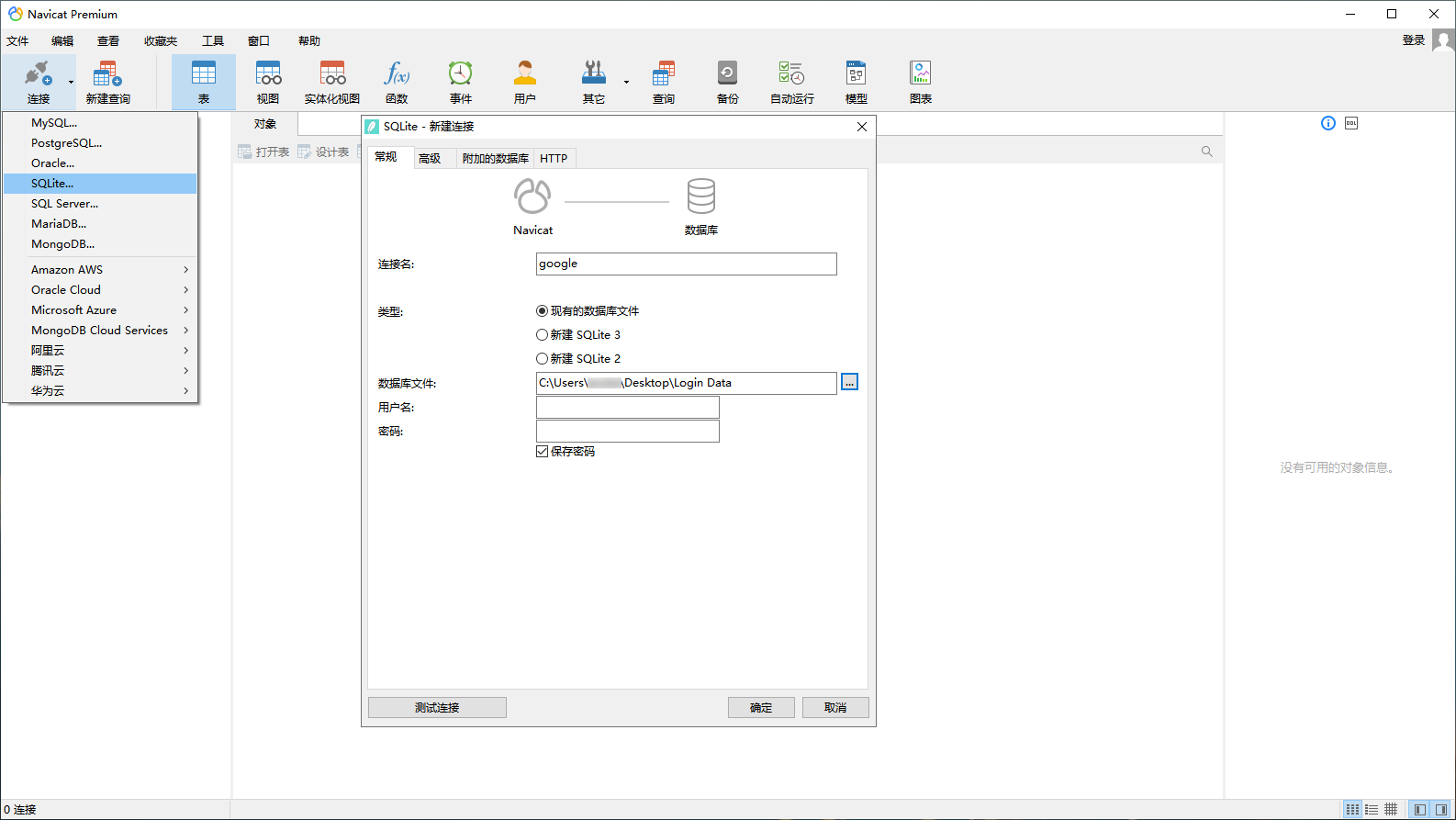The height and width of the screenshot is (820, 1456).
Task: Toggle the left navigation pane icon
Action: pos(1420,810)
